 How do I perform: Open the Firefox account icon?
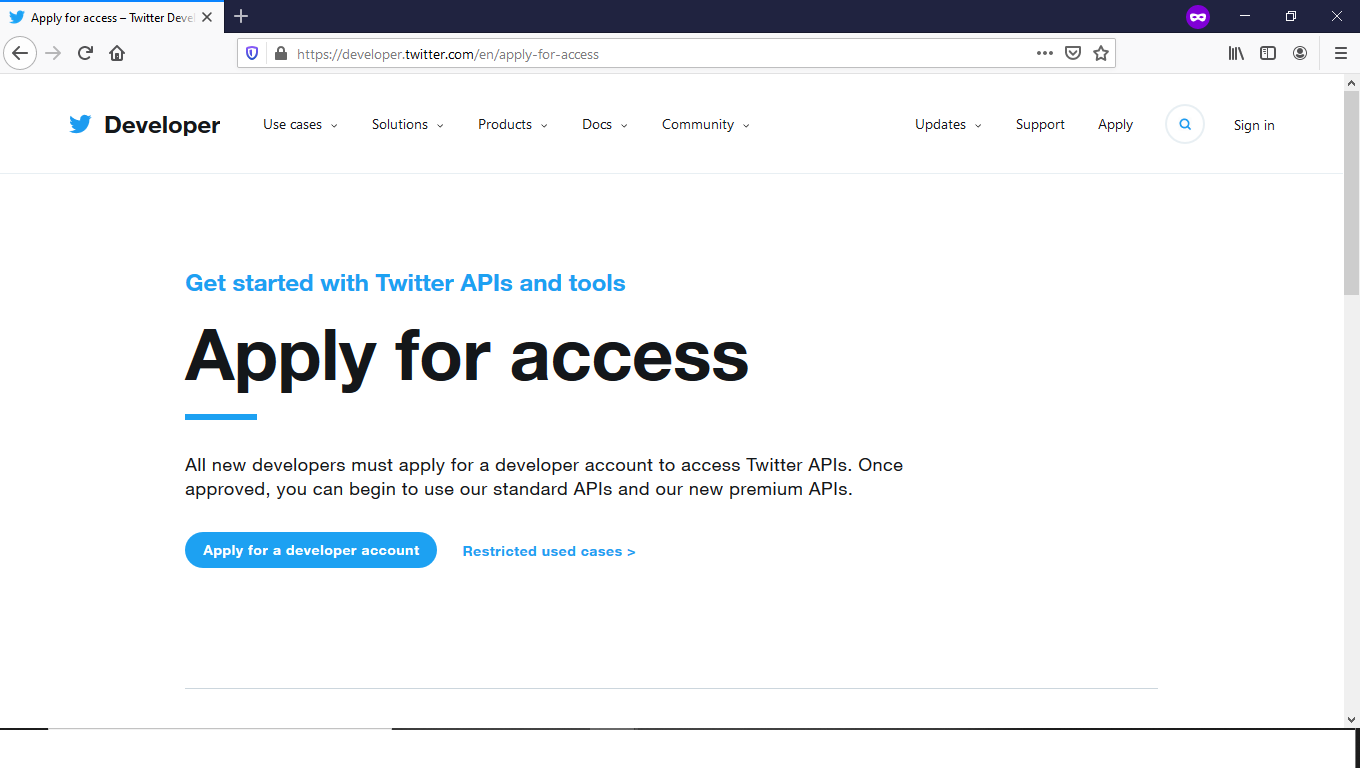[1300, 53]
